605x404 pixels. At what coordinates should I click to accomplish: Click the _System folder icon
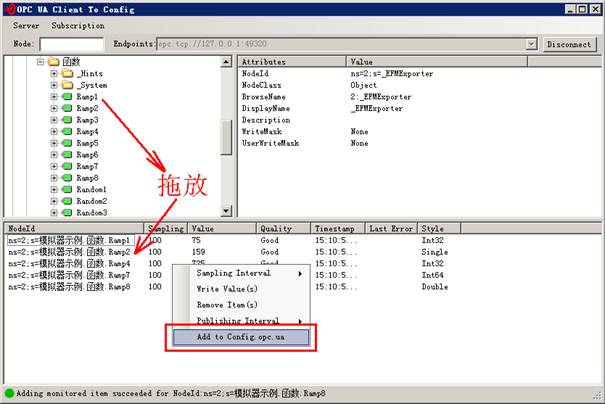67,86
